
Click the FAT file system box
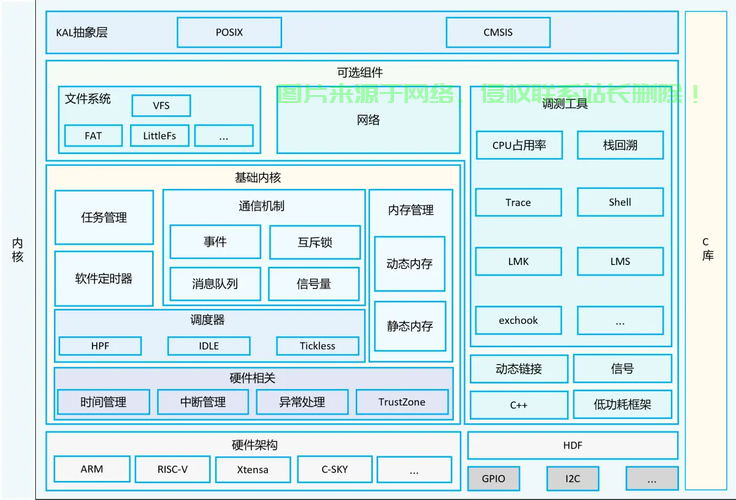93,136
